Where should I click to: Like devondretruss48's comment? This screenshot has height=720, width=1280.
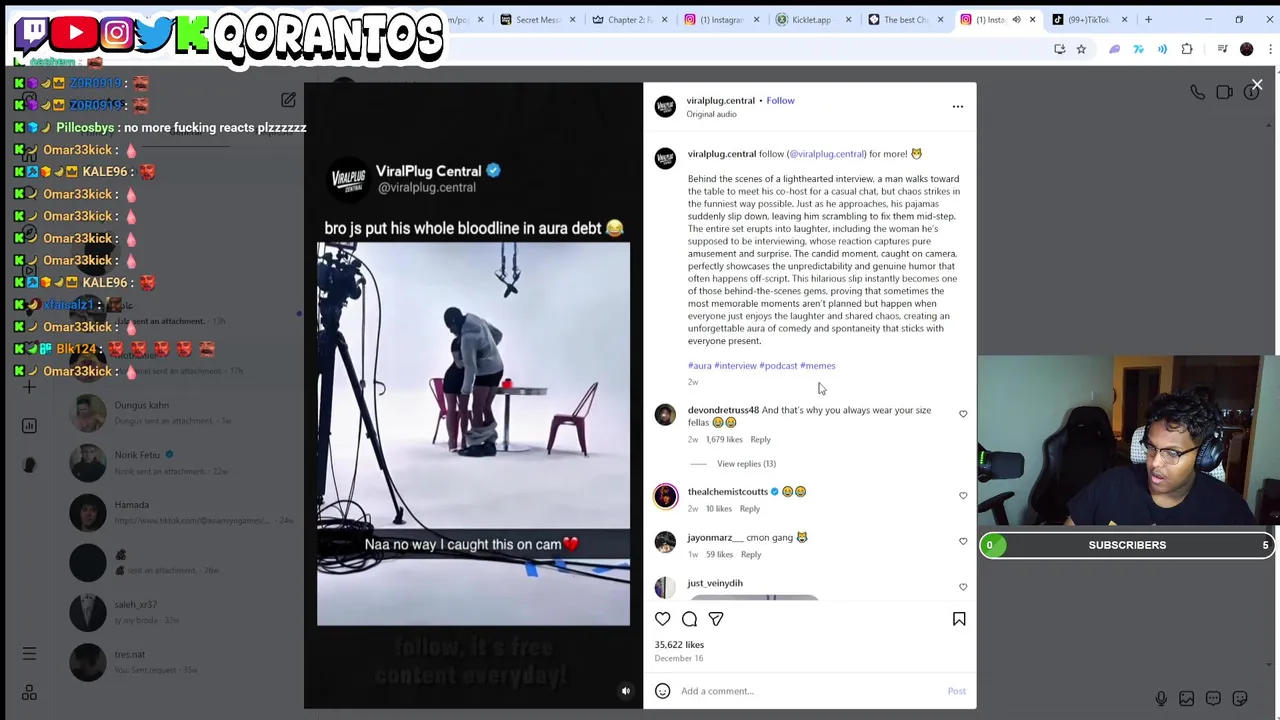tap(963, 414)
